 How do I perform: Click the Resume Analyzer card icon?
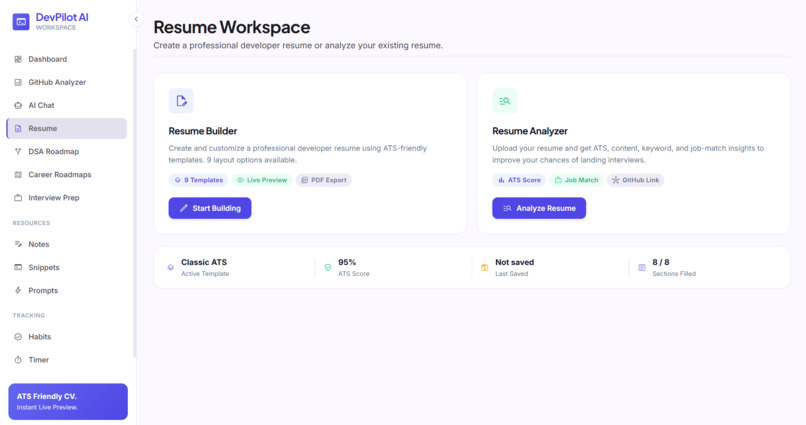505,101
